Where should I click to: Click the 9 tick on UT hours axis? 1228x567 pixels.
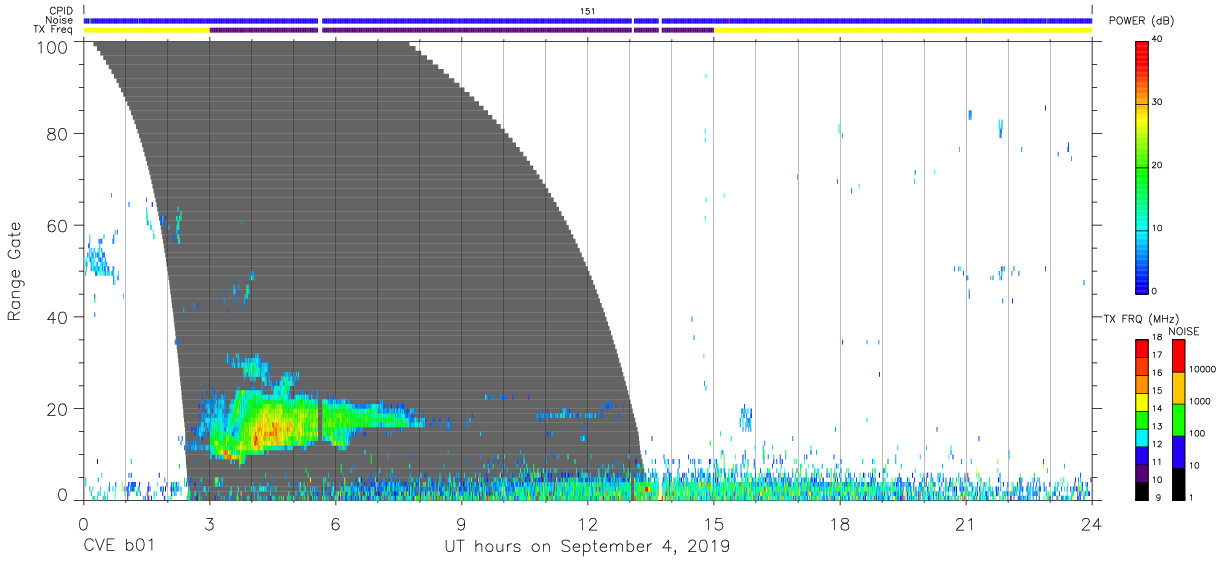461,524
